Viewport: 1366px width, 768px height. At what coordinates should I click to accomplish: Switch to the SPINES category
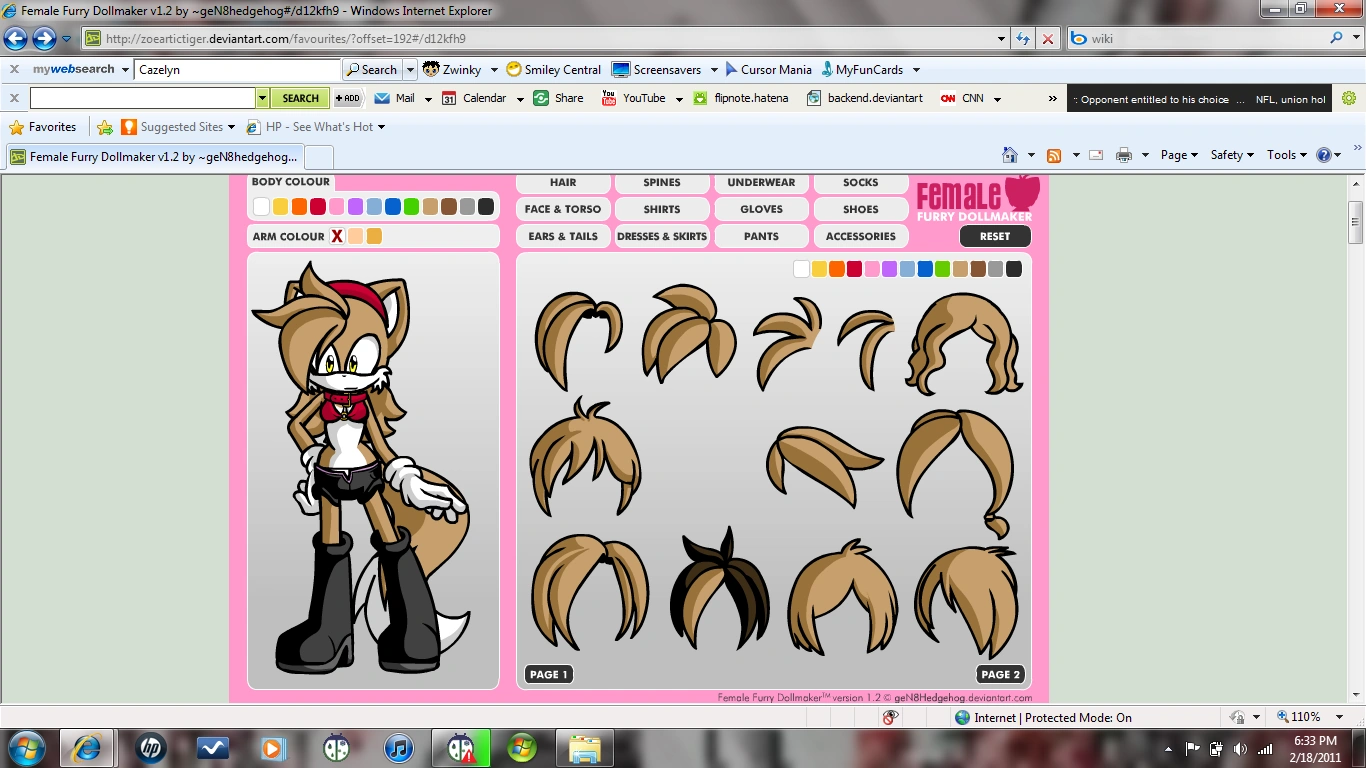tap(662, 183)
